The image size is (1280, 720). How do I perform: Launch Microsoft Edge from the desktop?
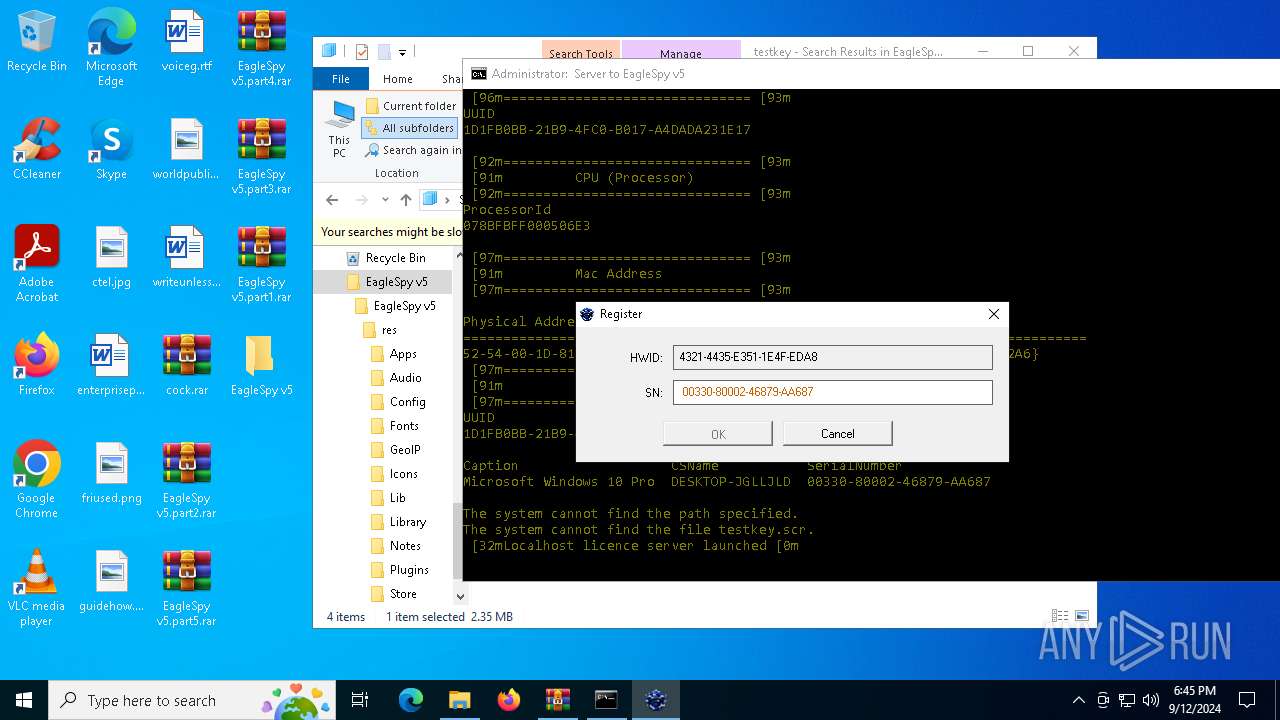tap(111, 48)
